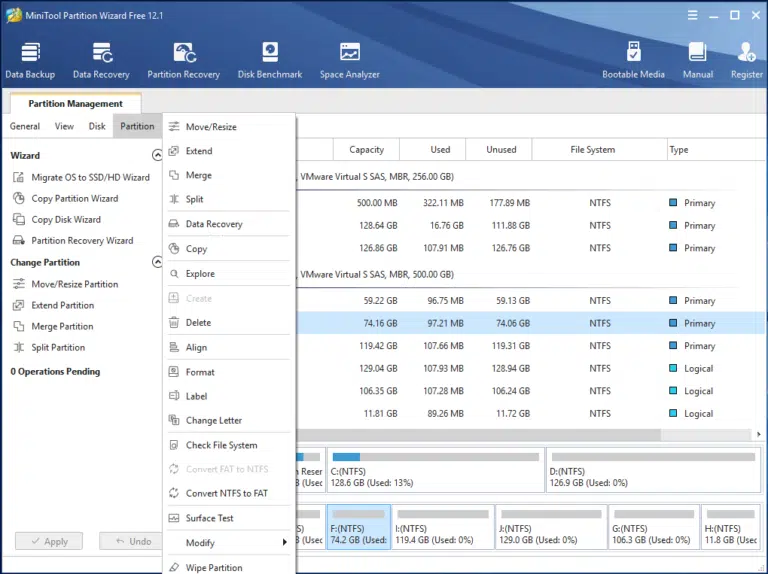
Task: Click the Partition menu header
Action: coord(137,126)
